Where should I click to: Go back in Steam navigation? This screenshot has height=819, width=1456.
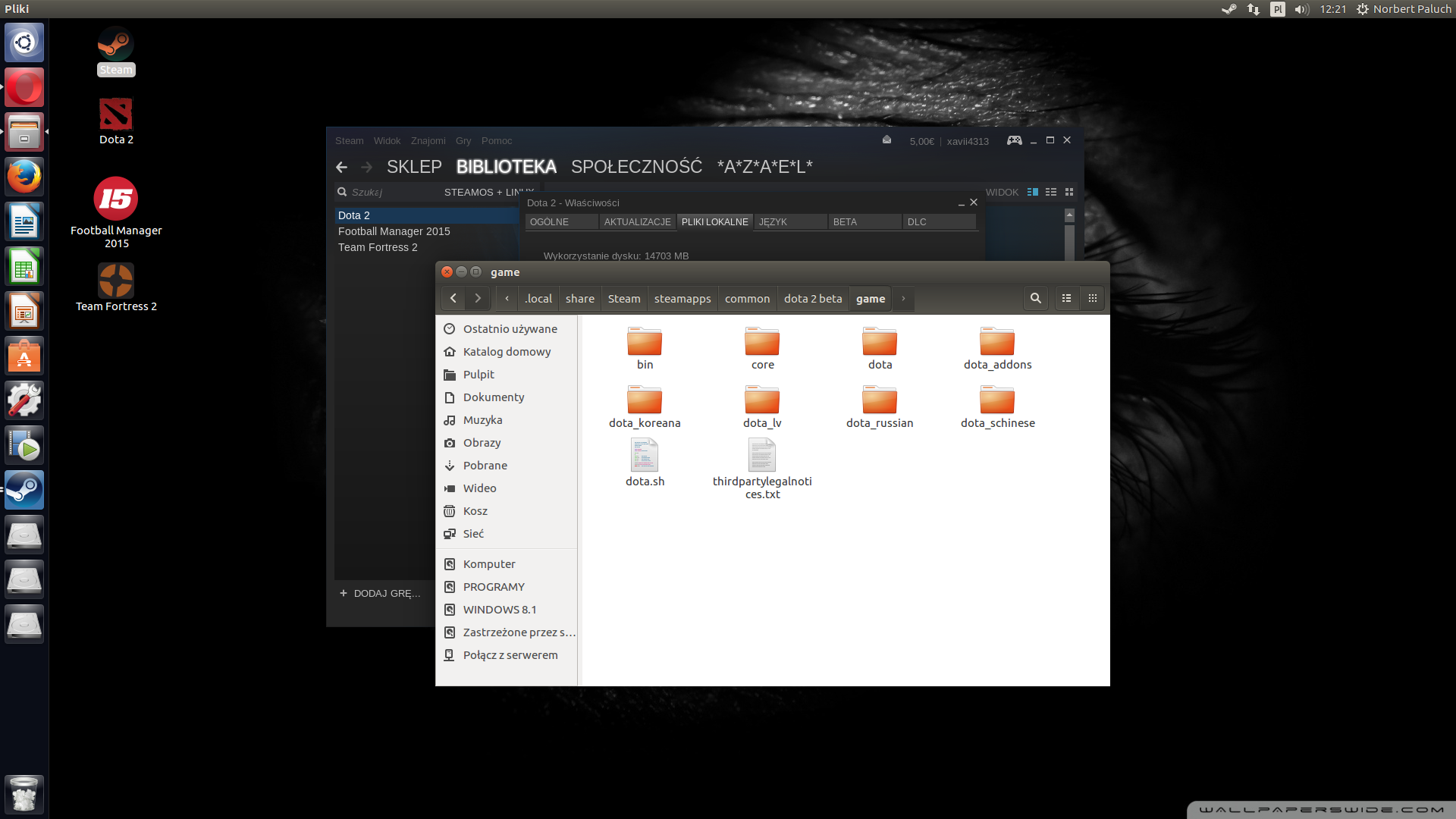click(341, 167)
